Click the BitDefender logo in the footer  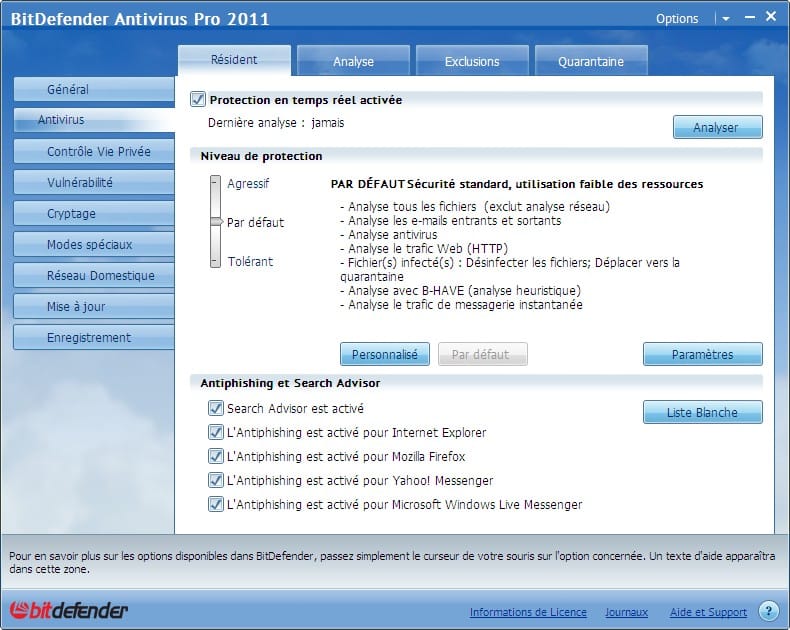tap(69, 610)
